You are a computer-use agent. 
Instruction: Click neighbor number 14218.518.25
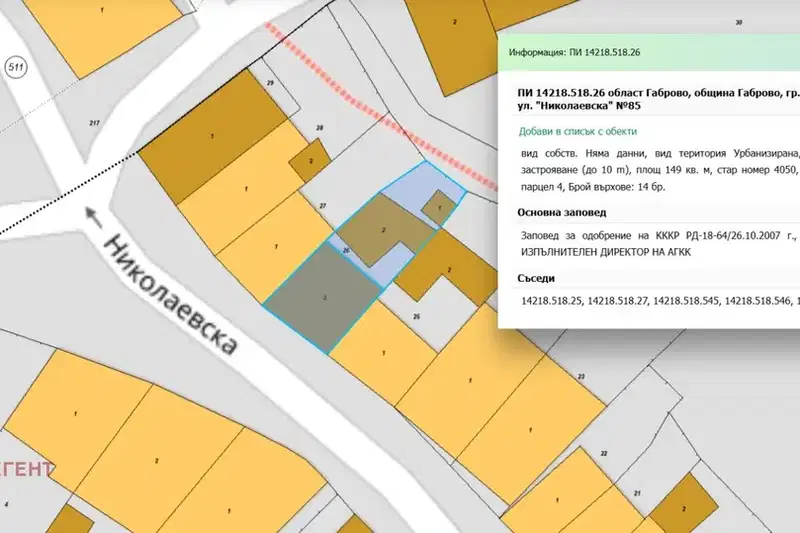click(552, 301)
